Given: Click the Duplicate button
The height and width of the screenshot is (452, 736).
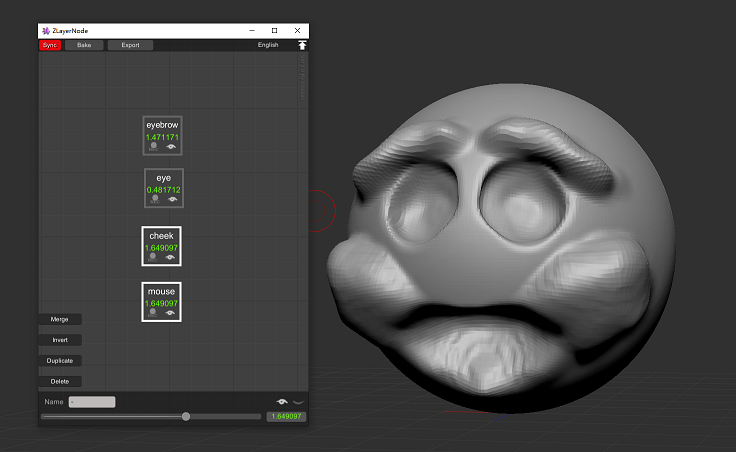Looking at the screenshot, I should (x=60, y=360).
